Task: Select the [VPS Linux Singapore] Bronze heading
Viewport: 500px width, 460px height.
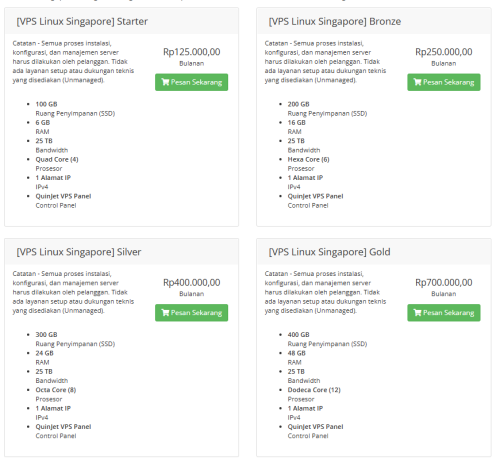Action: pos(335,21)
